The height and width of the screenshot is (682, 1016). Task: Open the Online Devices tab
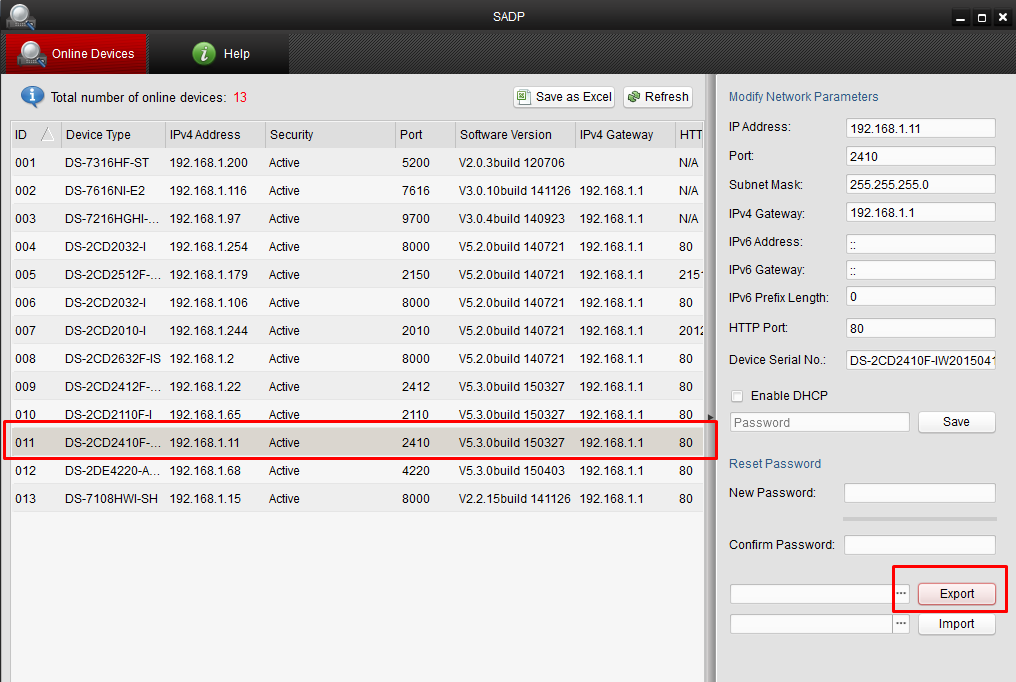[x=76, y=54]
